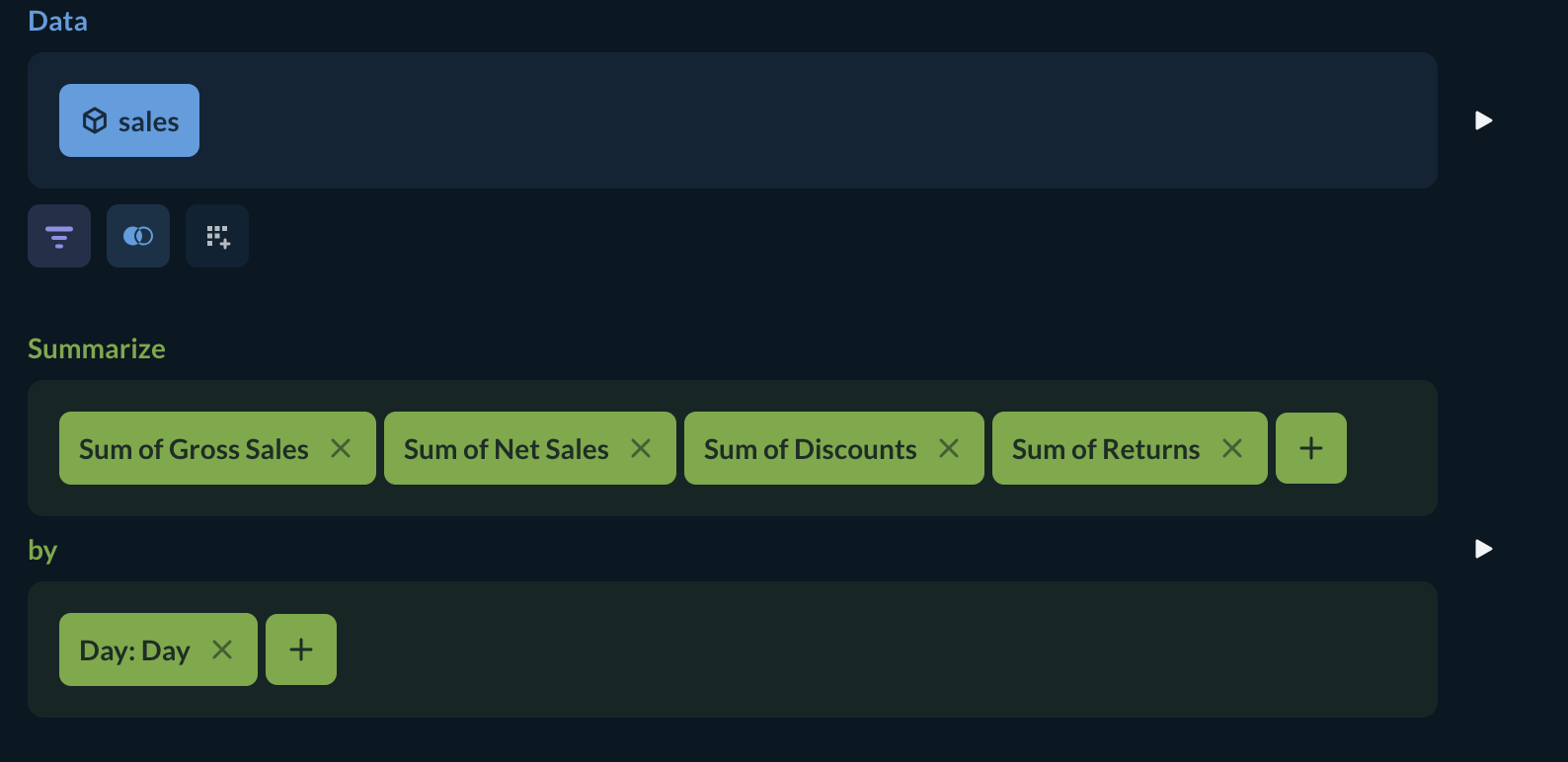This screenshot has height=762, width=1568.
Task: Remove the Sum of Net Sales metric
Action: click(x=641, y=448)
